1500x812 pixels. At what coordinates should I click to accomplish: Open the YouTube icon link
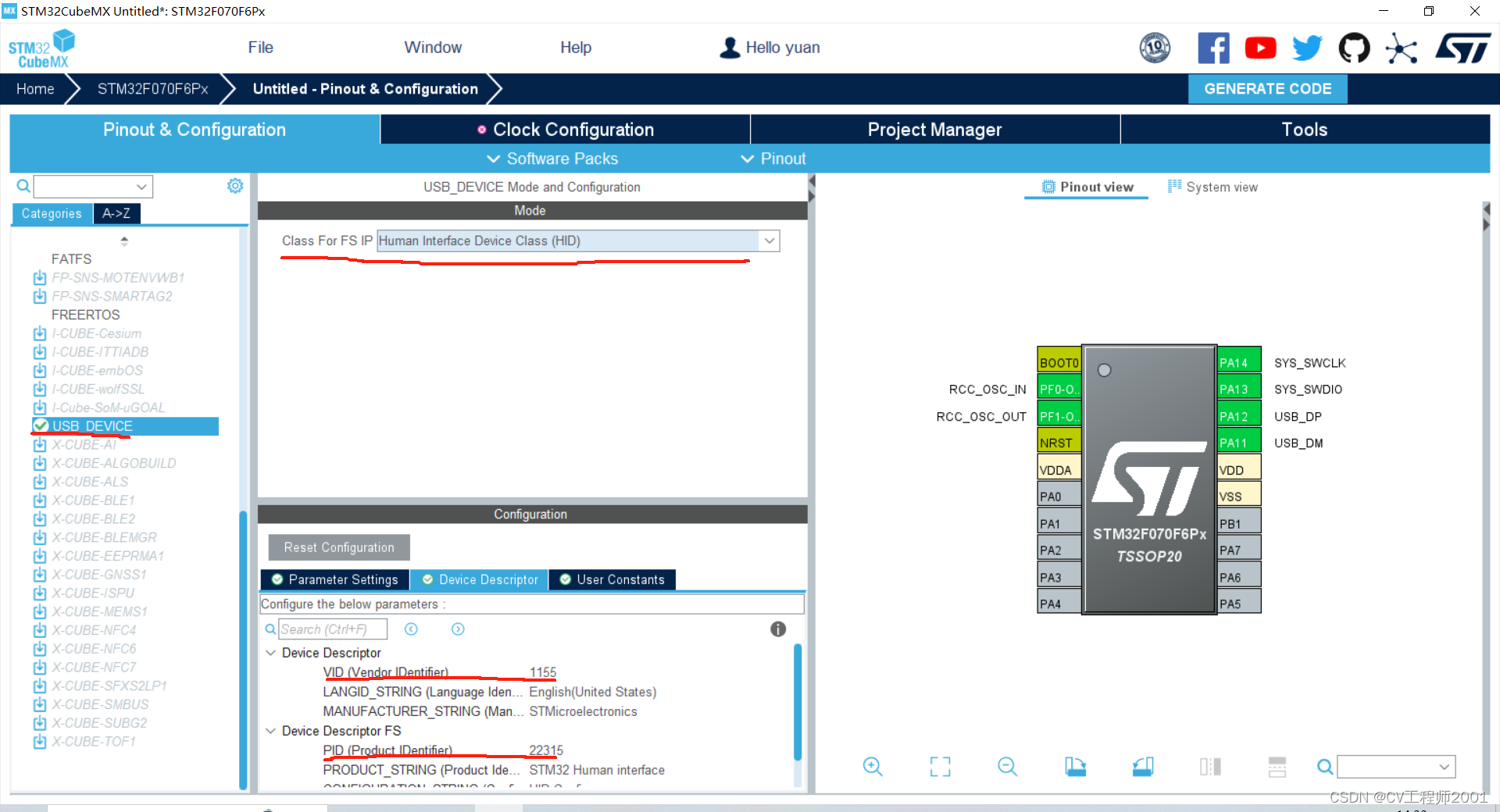click(1260, 48)
